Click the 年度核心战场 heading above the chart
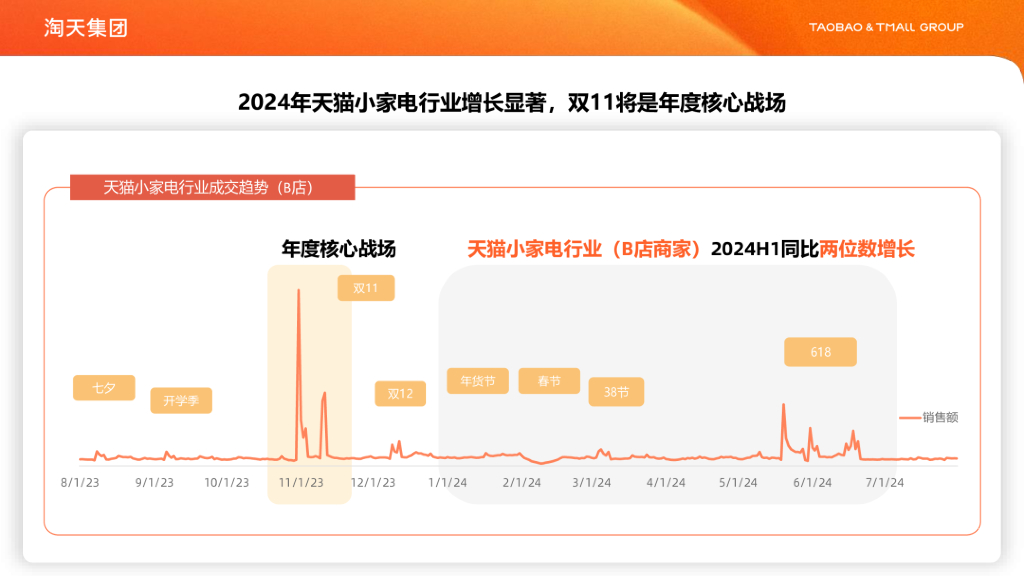This screenshot has width=1024, height=576. click(338, 249)
